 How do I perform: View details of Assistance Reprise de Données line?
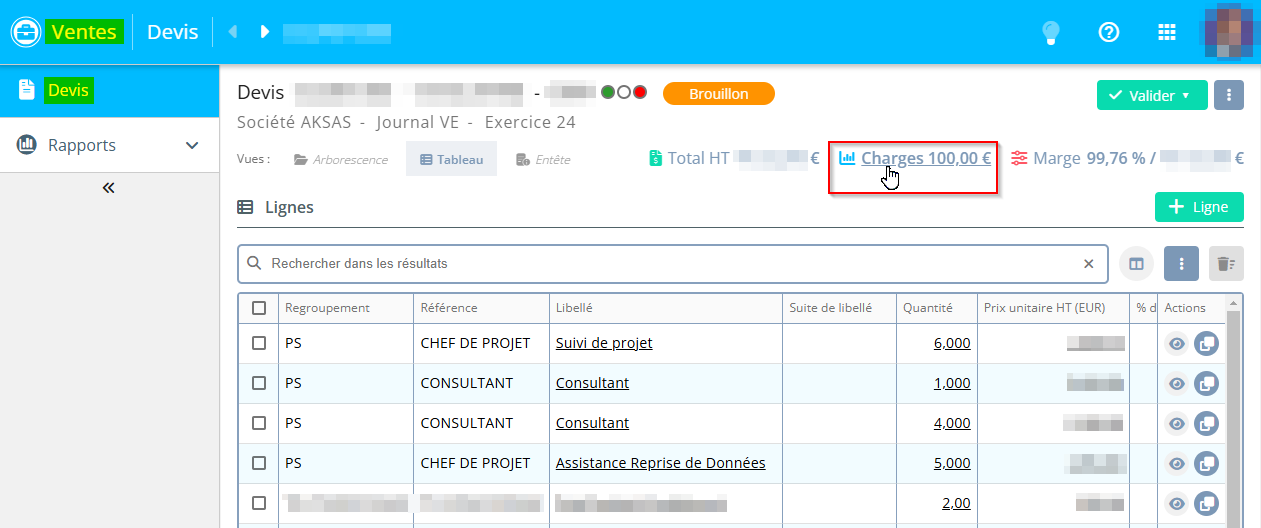(x=1177, y=464)
